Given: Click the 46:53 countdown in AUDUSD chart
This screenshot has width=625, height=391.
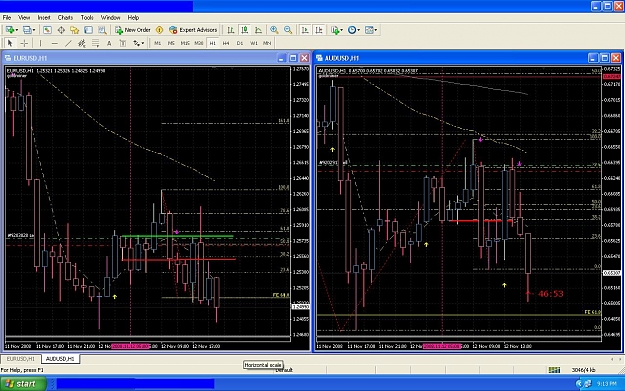Looking at the screenshot, I should tap(550, 294).
